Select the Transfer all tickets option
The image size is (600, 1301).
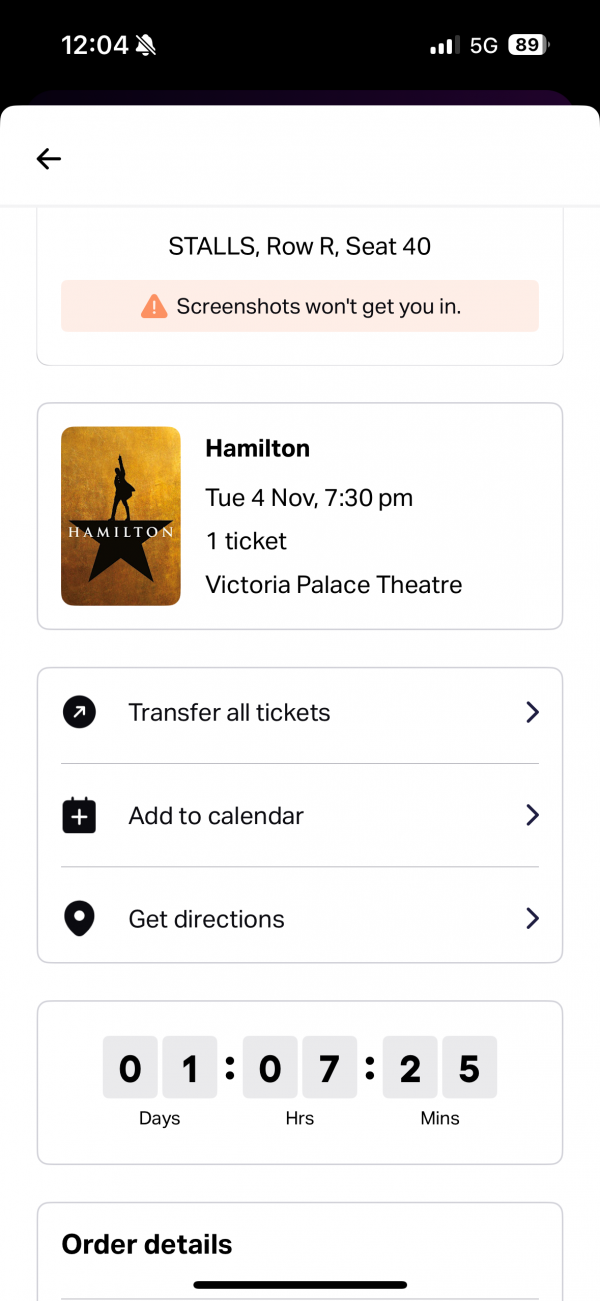[x=229, y=713]
